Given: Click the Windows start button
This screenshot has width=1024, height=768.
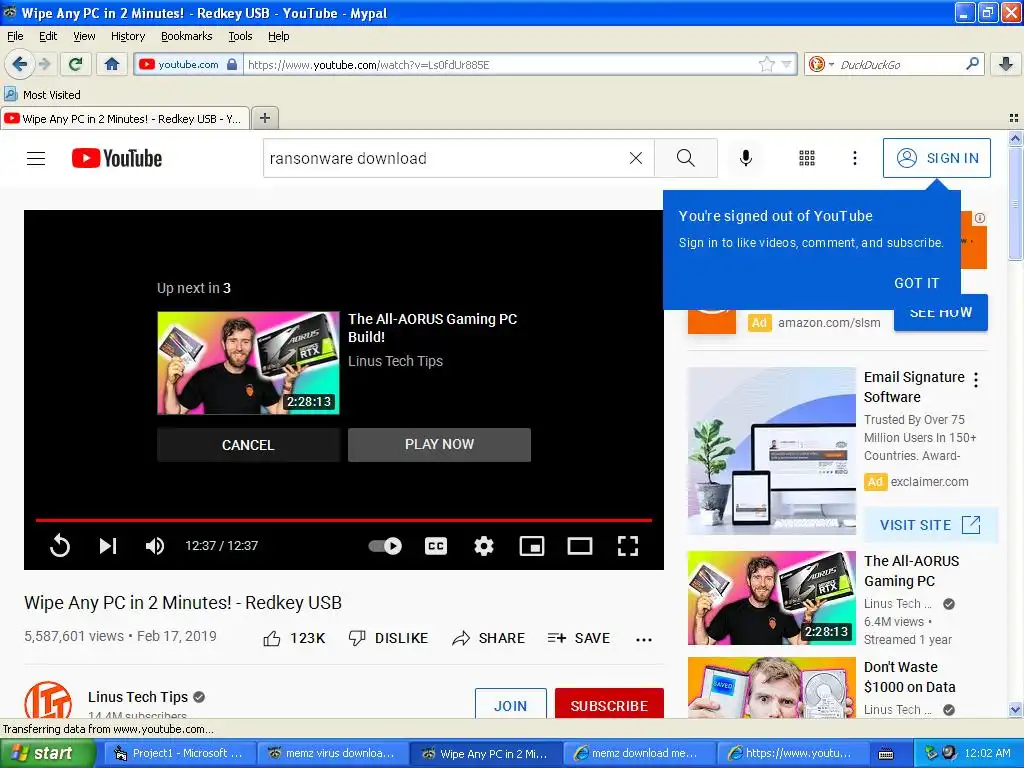Looking at the screenshot, I should tap(47, 753).
